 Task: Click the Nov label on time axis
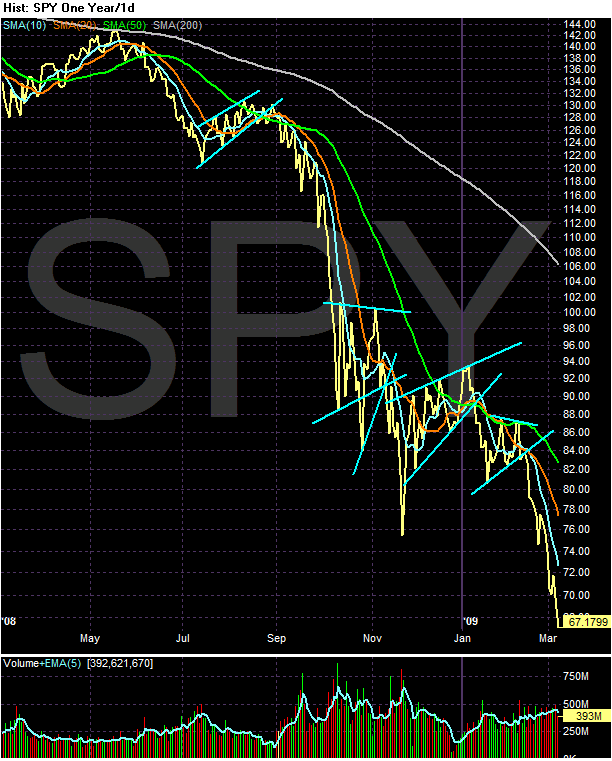(372, 638)
